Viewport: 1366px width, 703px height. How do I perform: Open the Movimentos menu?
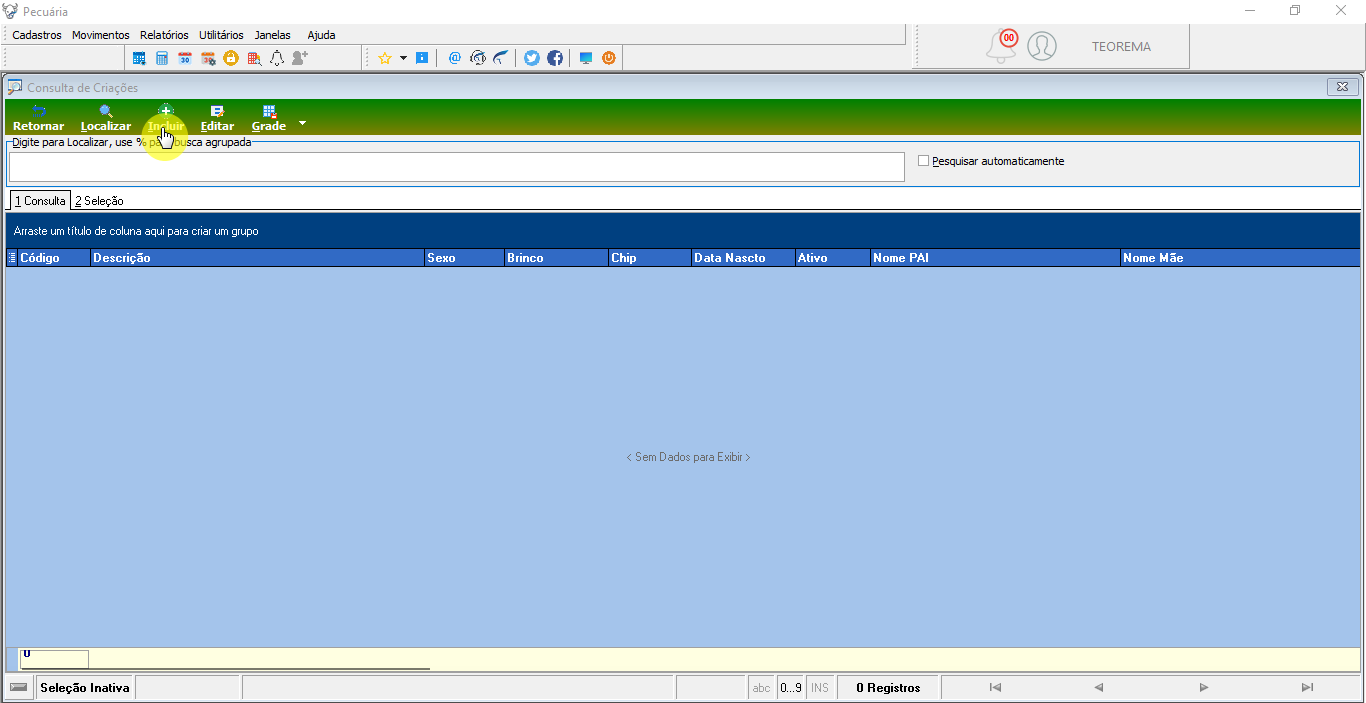coord(101,35)
